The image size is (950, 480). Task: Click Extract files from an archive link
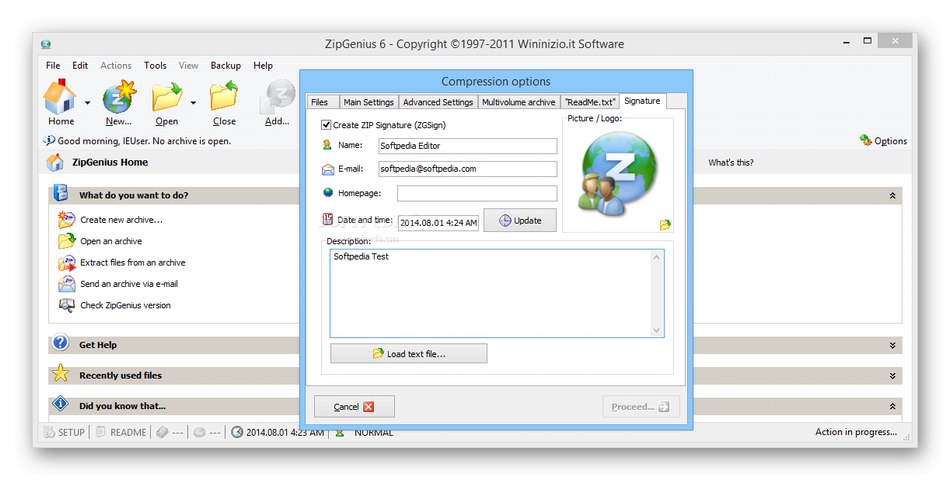click(x=133, y=262)
